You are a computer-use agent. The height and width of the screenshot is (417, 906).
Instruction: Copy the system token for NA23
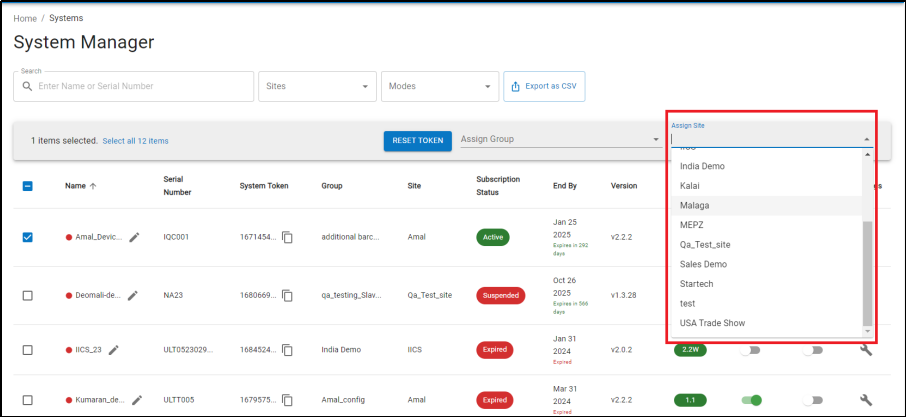(x=287, y=295)
